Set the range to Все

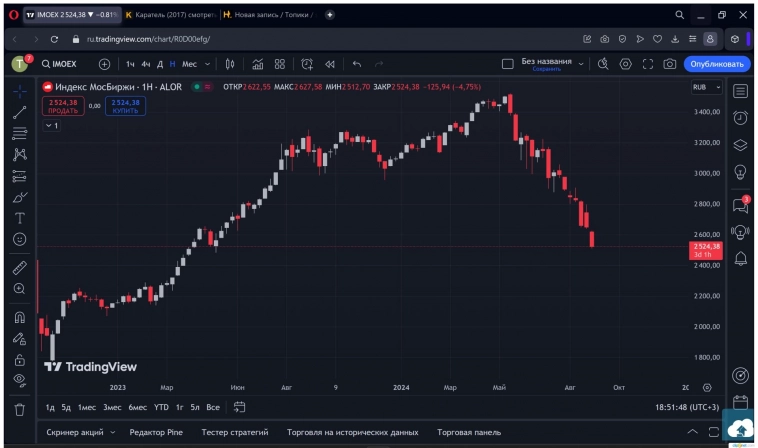click(213, 407)
